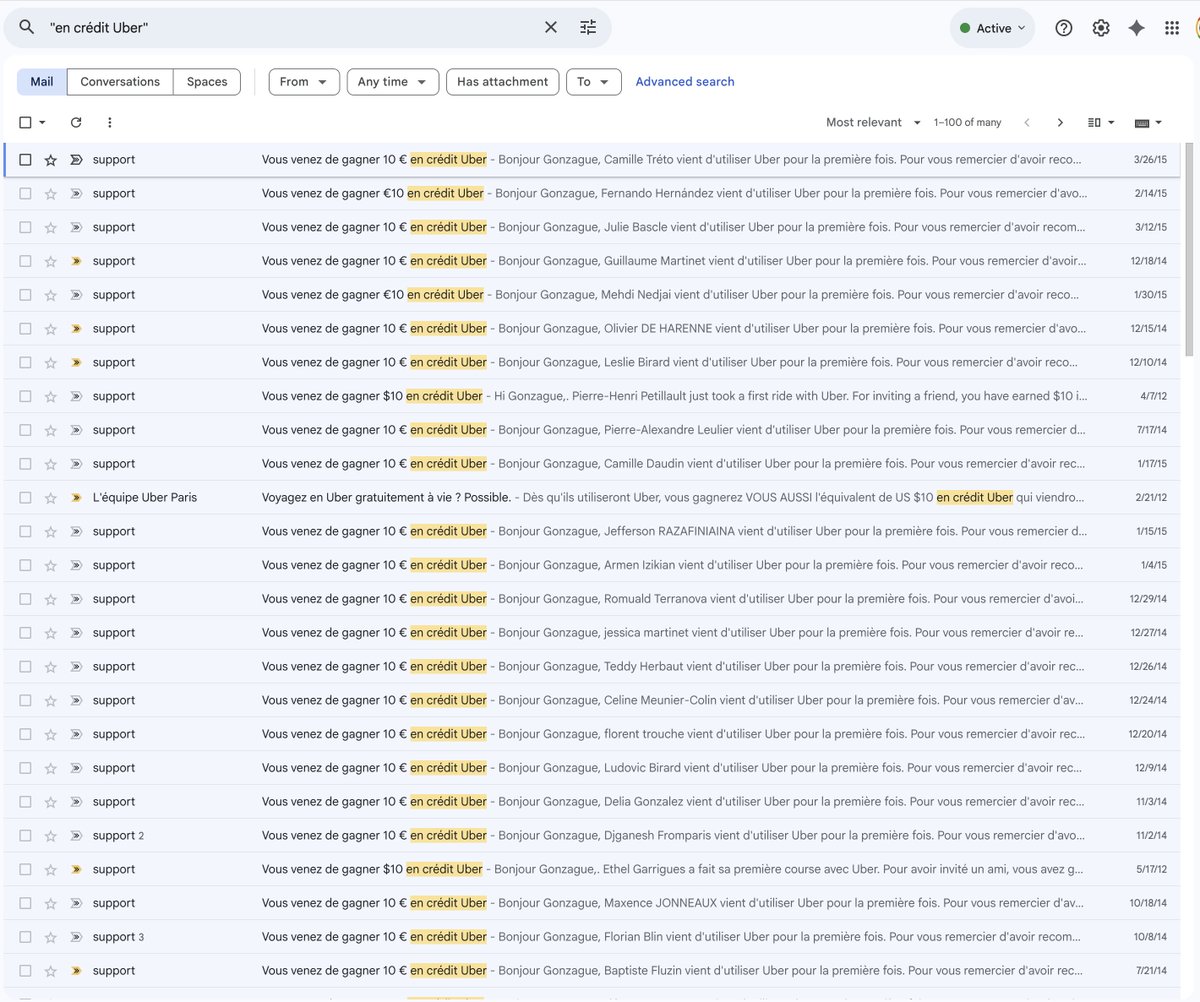Select the Guillaume Martinet email checkbox
The height and width of the screenshot is (1002, 1200).
coord(25,261)
